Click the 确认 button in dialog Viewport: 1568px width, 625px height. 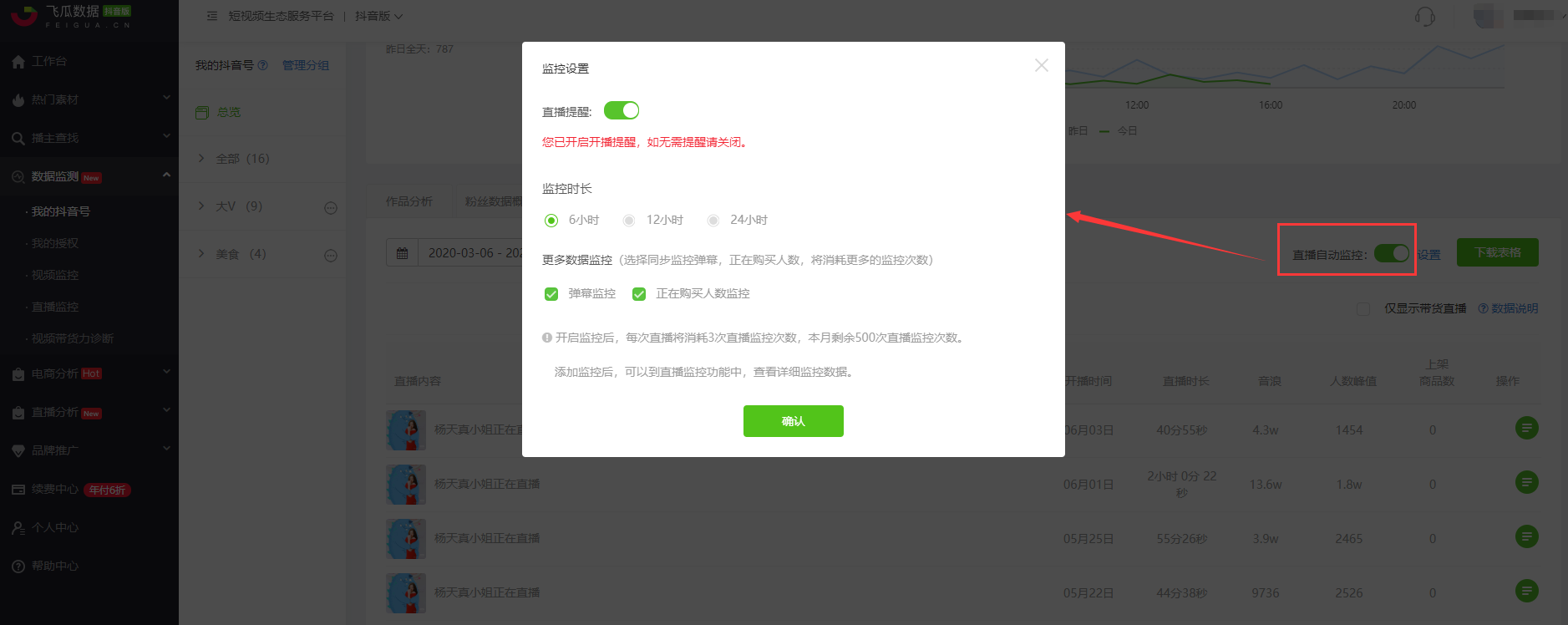(794, 421)
